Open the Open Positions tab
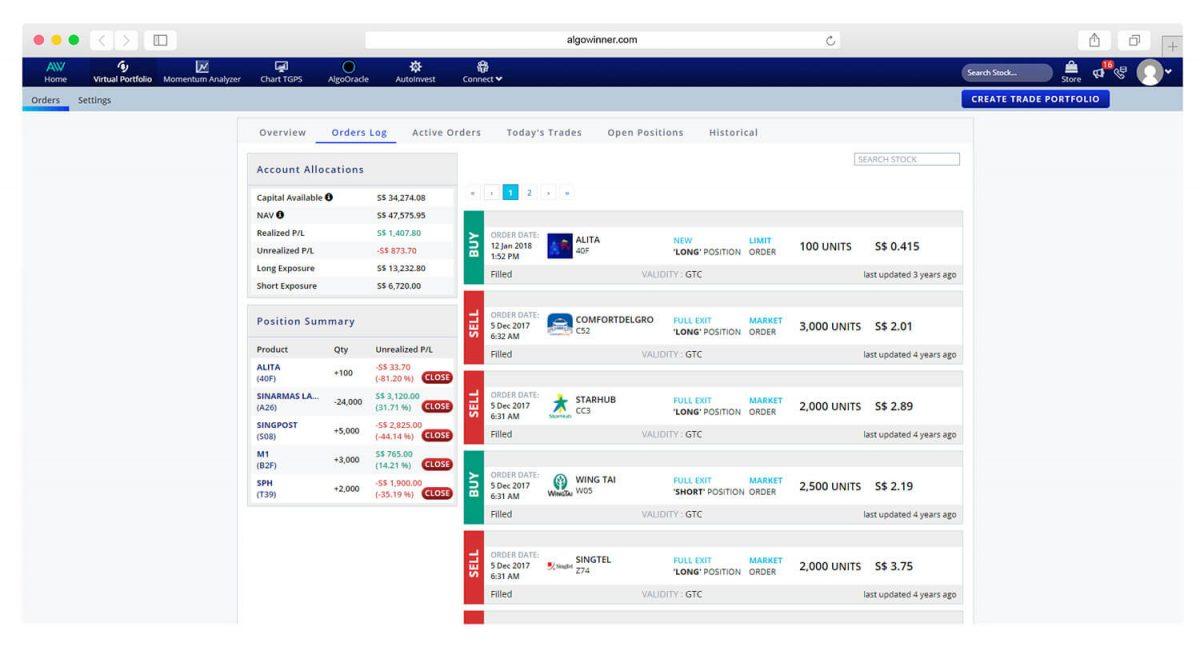The image size is (1200, 647). pos(647,133)
